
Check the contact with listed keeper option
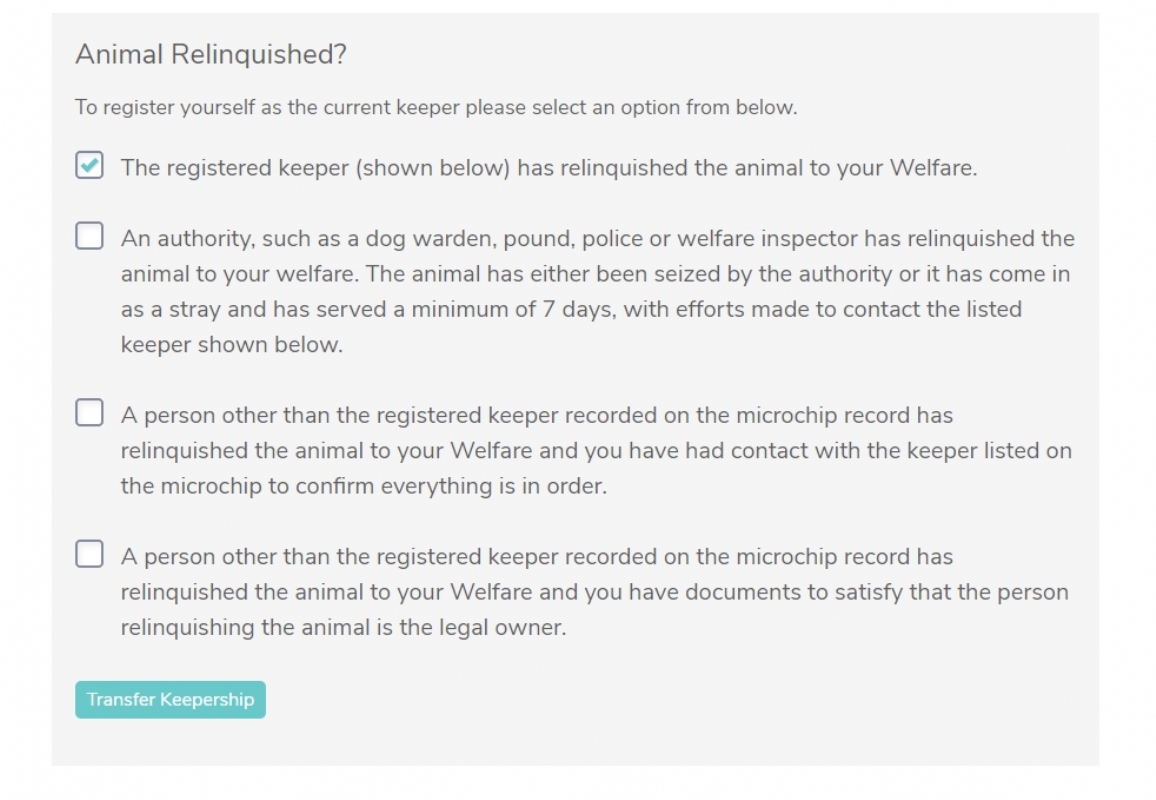[89, 412]
